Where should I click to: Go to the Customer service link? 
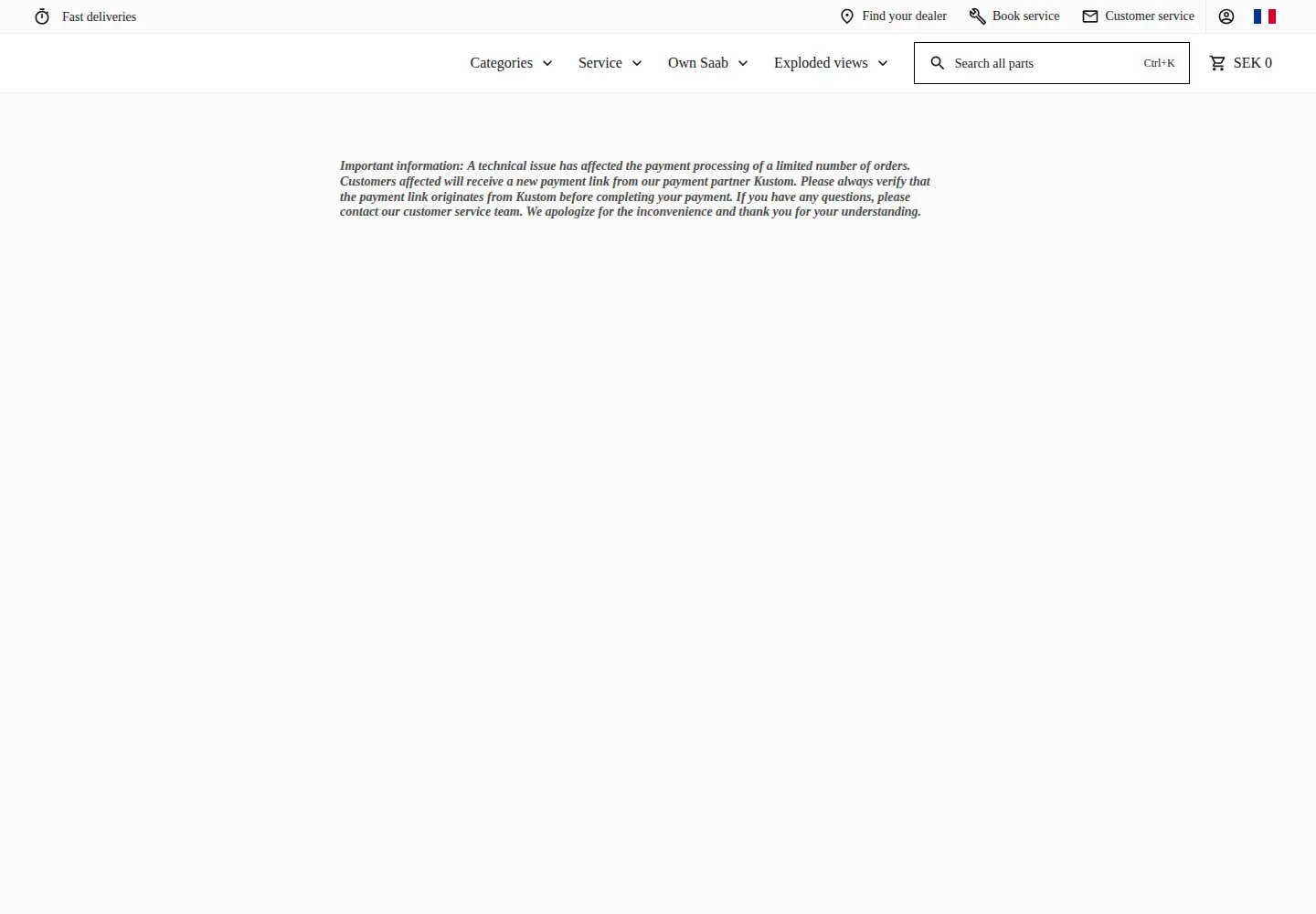1150,16
